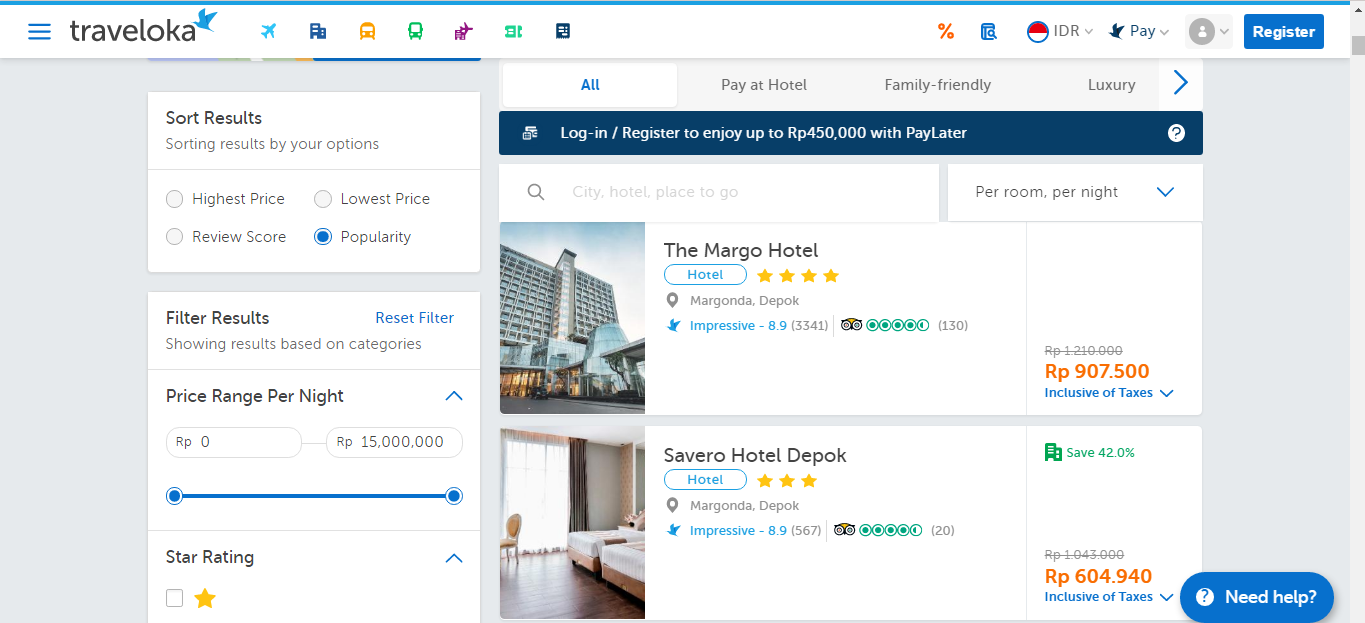1365x623 pixels.
Task: Click Hotel tag on Savero Hotel Depok
Action: click(x=705, y=480)
